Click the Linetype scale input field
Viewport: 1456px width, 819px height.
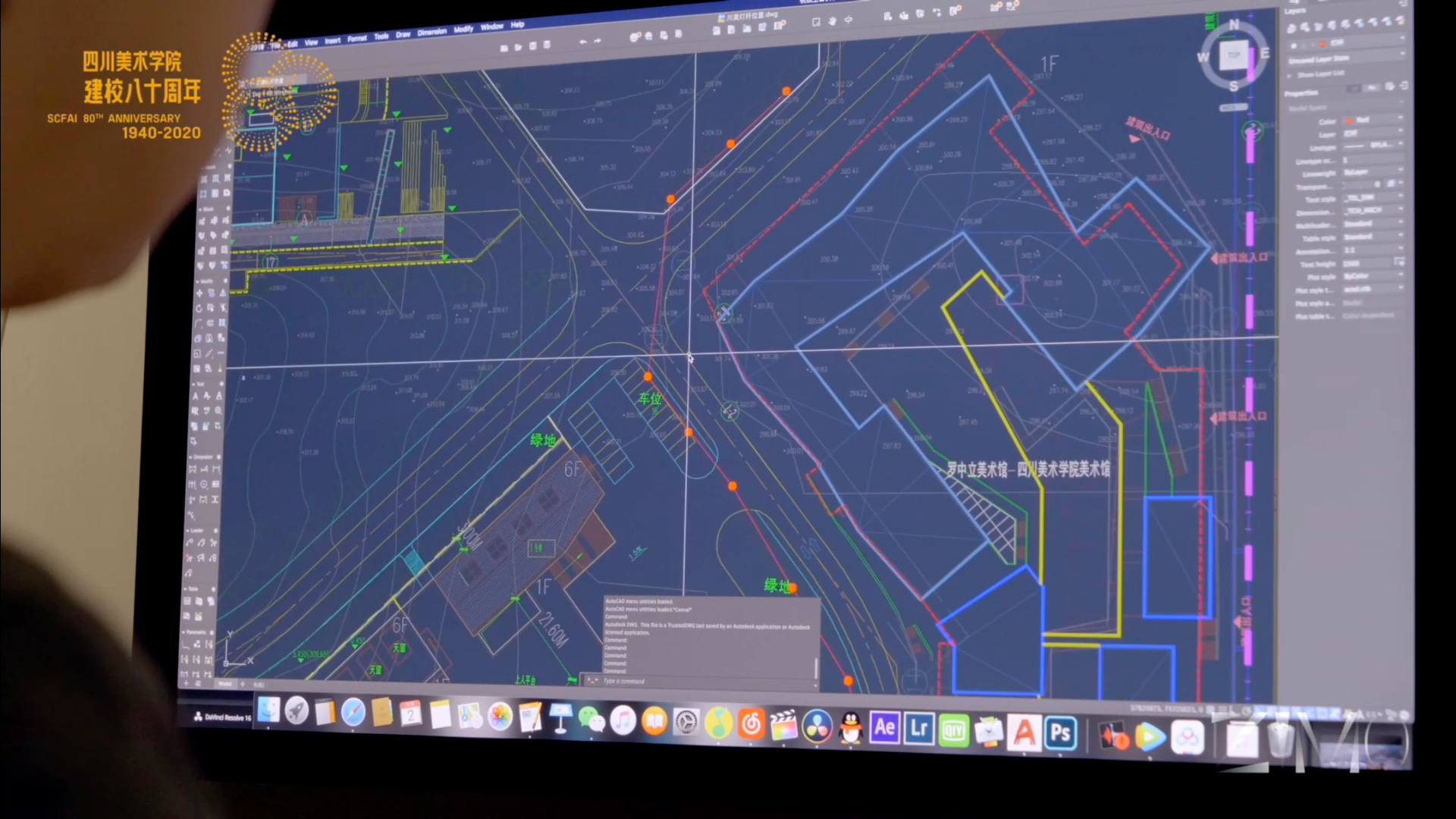[1373, 159]
